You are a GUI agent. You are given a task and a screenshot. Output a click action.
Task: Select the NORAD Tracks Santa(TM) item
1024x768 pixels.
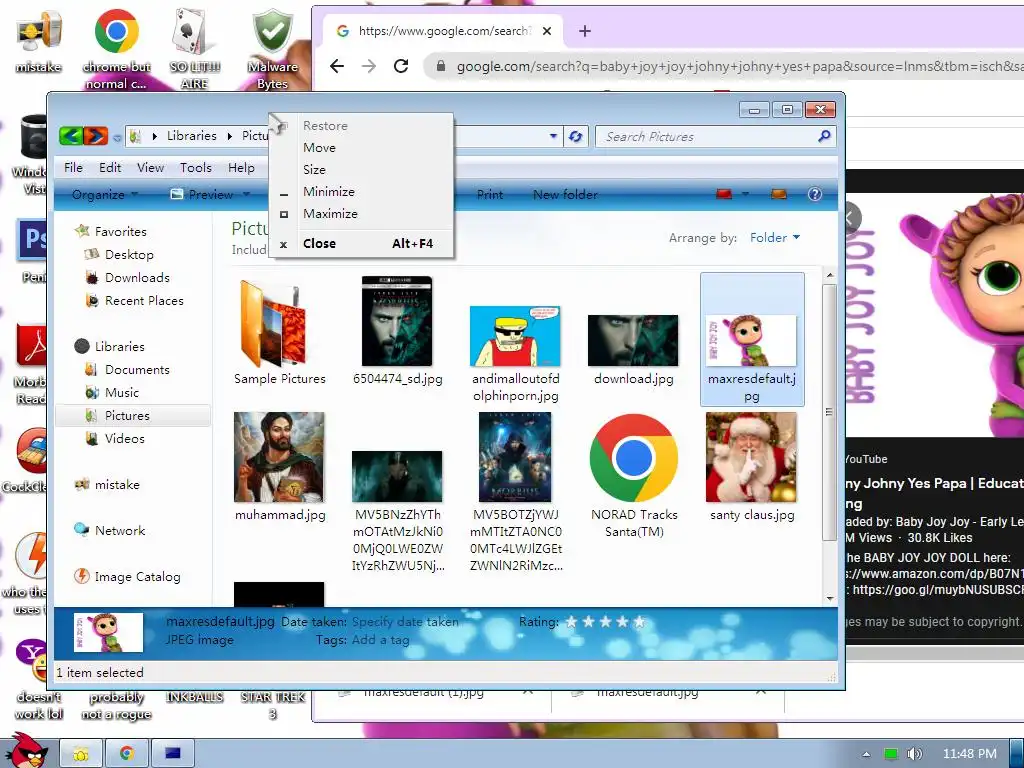click(x=633, y=477)
